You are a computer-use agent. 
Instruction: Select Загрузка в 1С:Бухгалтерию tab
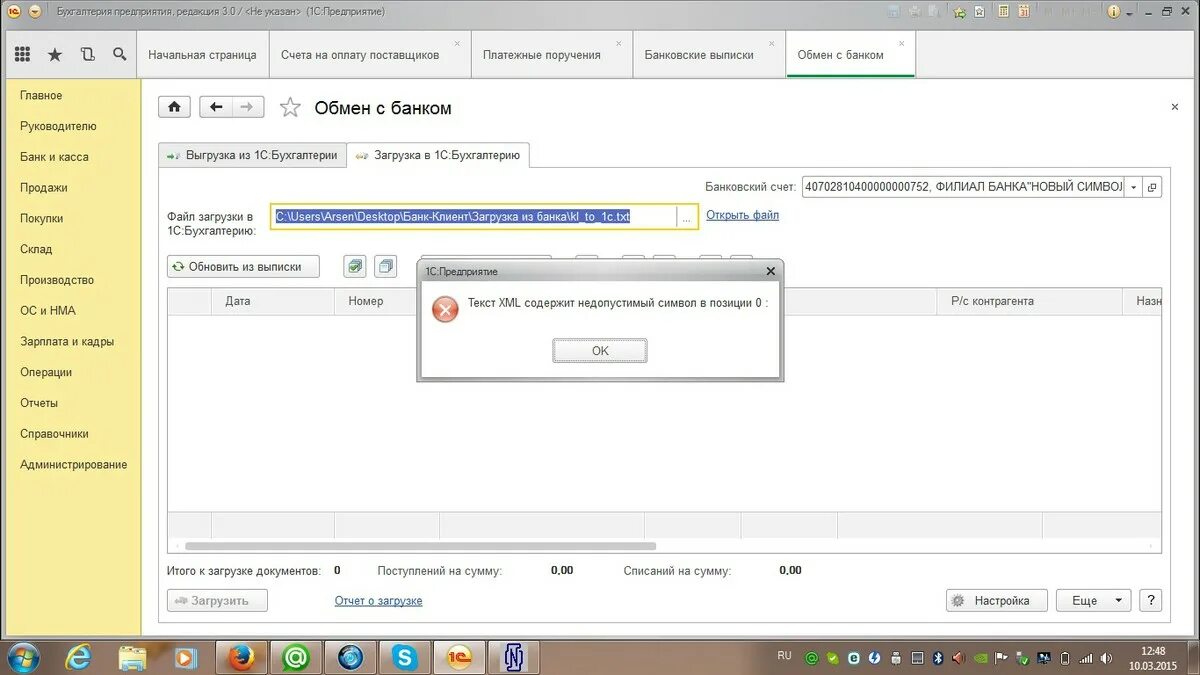click(x=438, y=155)
